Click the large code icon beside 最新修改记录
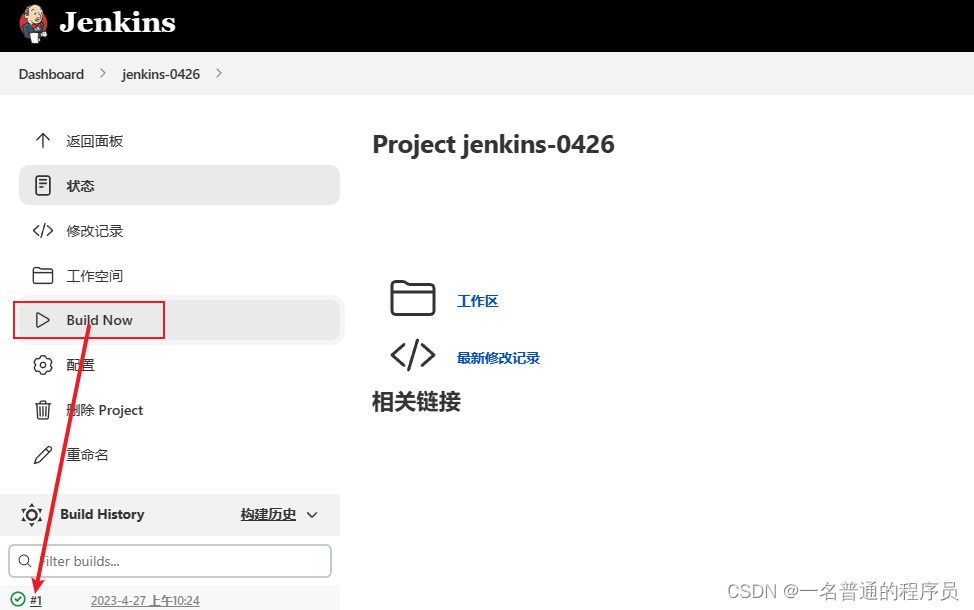 point(412,355)
